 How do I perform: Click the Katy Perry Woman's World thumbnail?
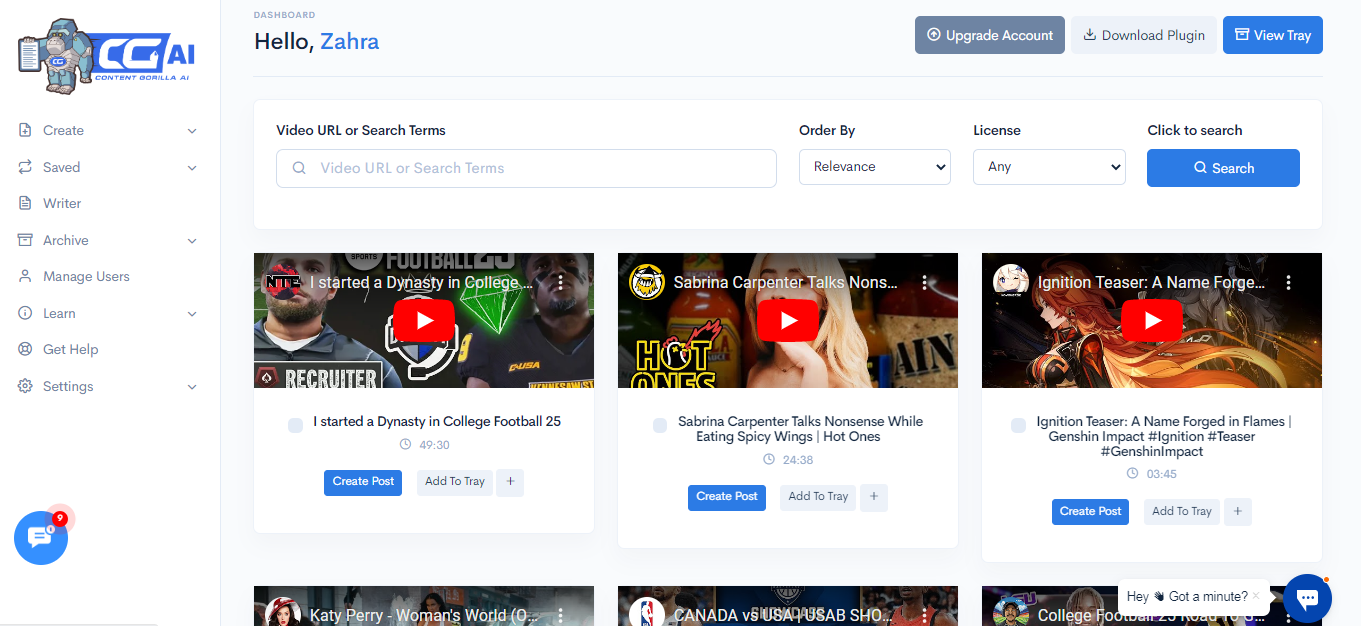click(x=424, y=606)
